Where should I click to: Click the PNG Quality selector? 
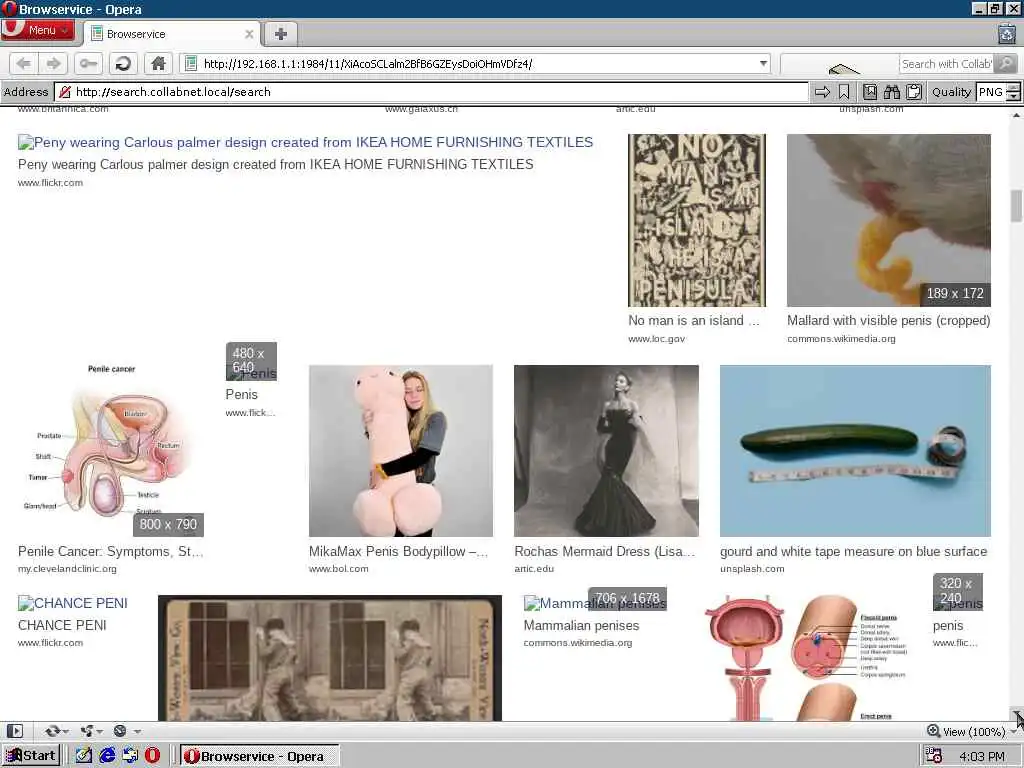(x=991, y=92)
